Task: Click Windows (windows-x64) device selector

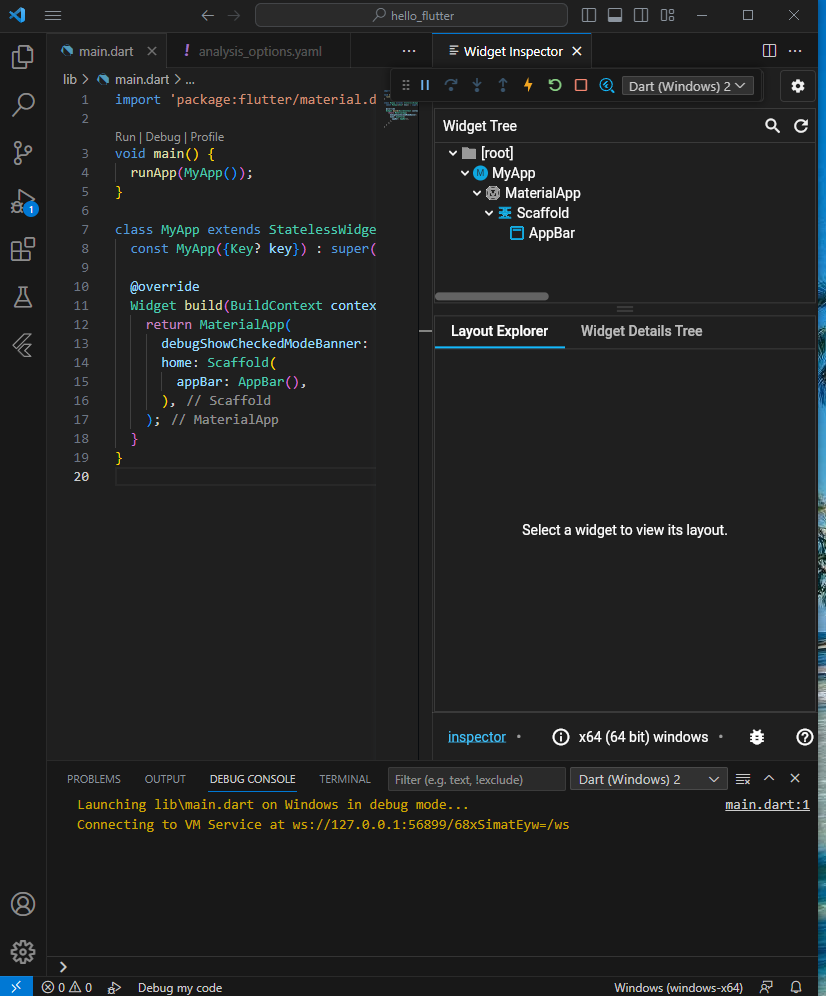Action: tap(678, 988)
